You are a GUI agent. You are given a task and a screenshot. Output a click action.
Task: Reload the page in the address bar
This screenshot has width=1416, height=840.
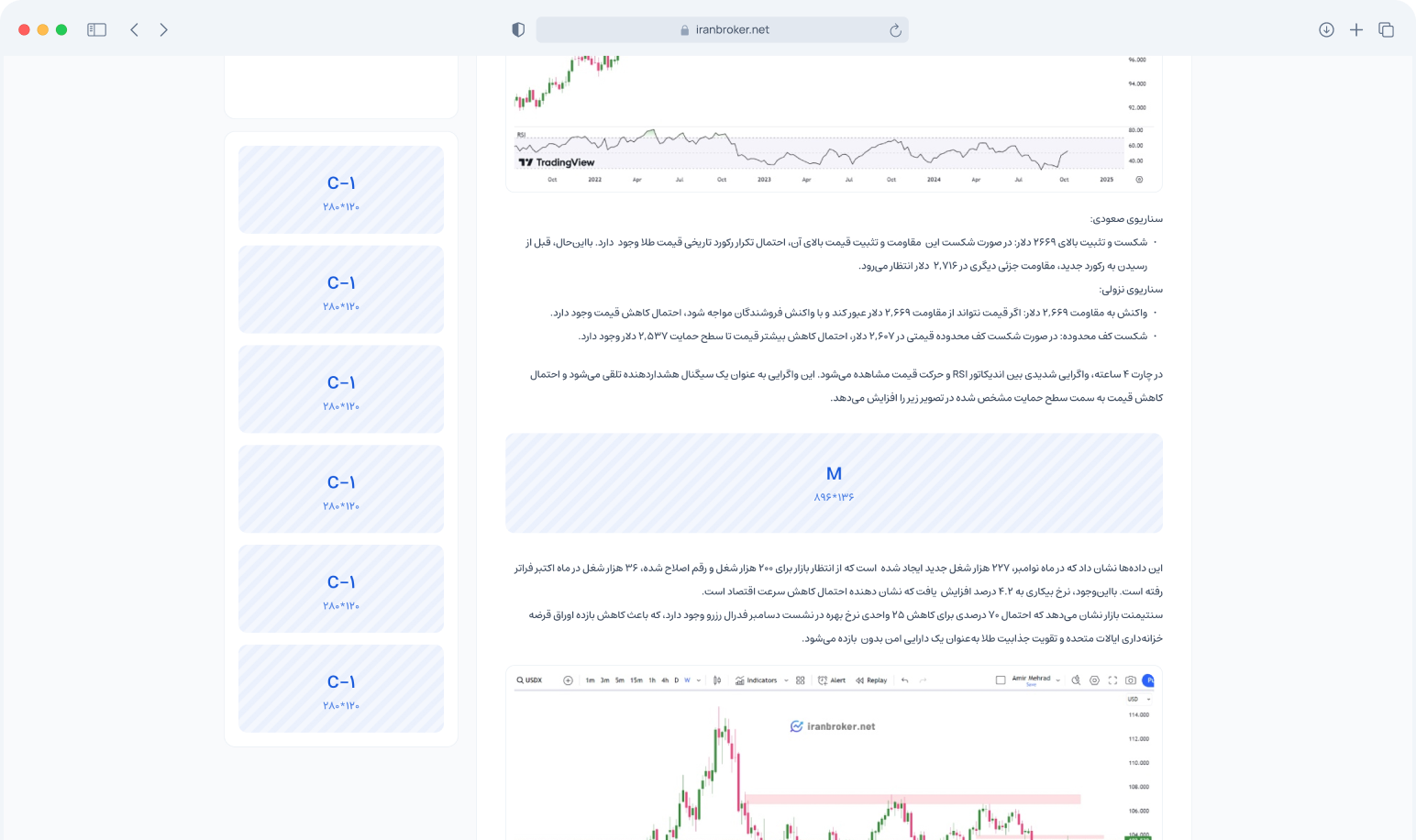[895, 30]
